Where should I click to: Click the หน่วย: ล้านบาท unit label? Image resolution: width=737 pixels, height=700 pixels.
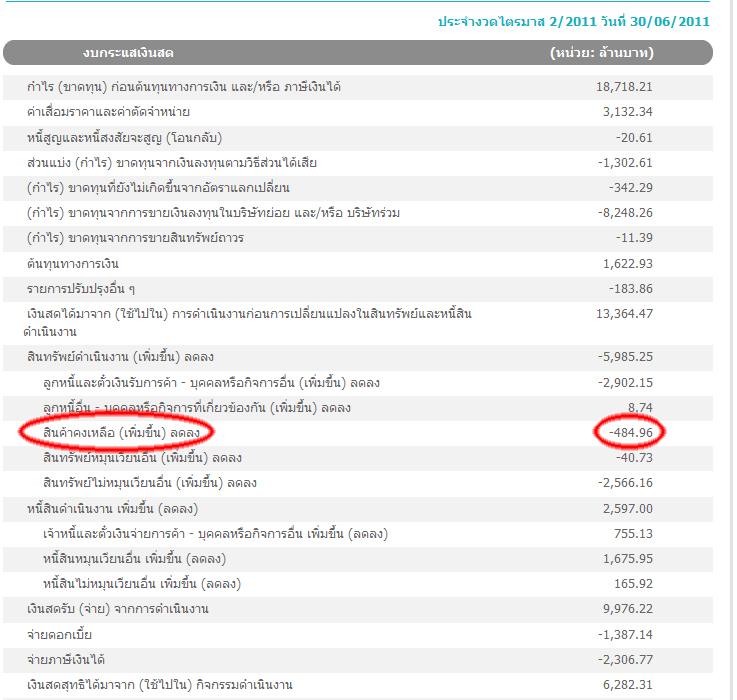(x=602, y=53)
